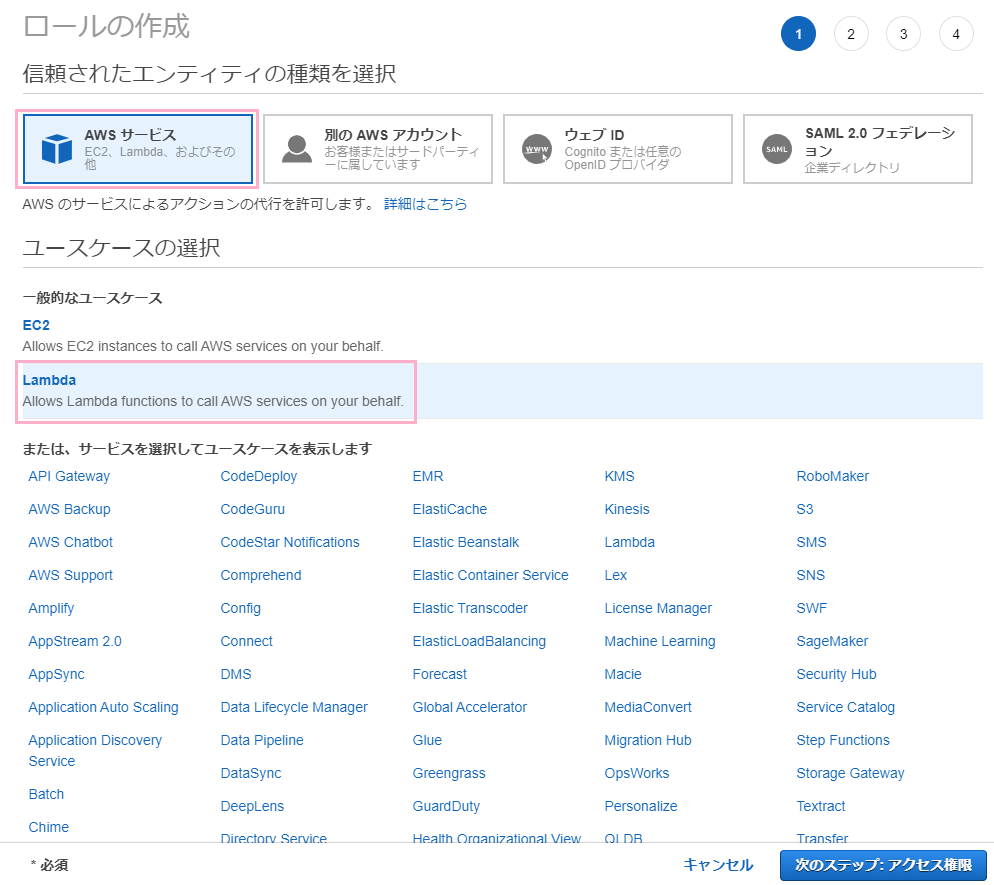This screenshot has height=885, width=994.
Task: Select Machine Learning service
Action: click(660, 641)
